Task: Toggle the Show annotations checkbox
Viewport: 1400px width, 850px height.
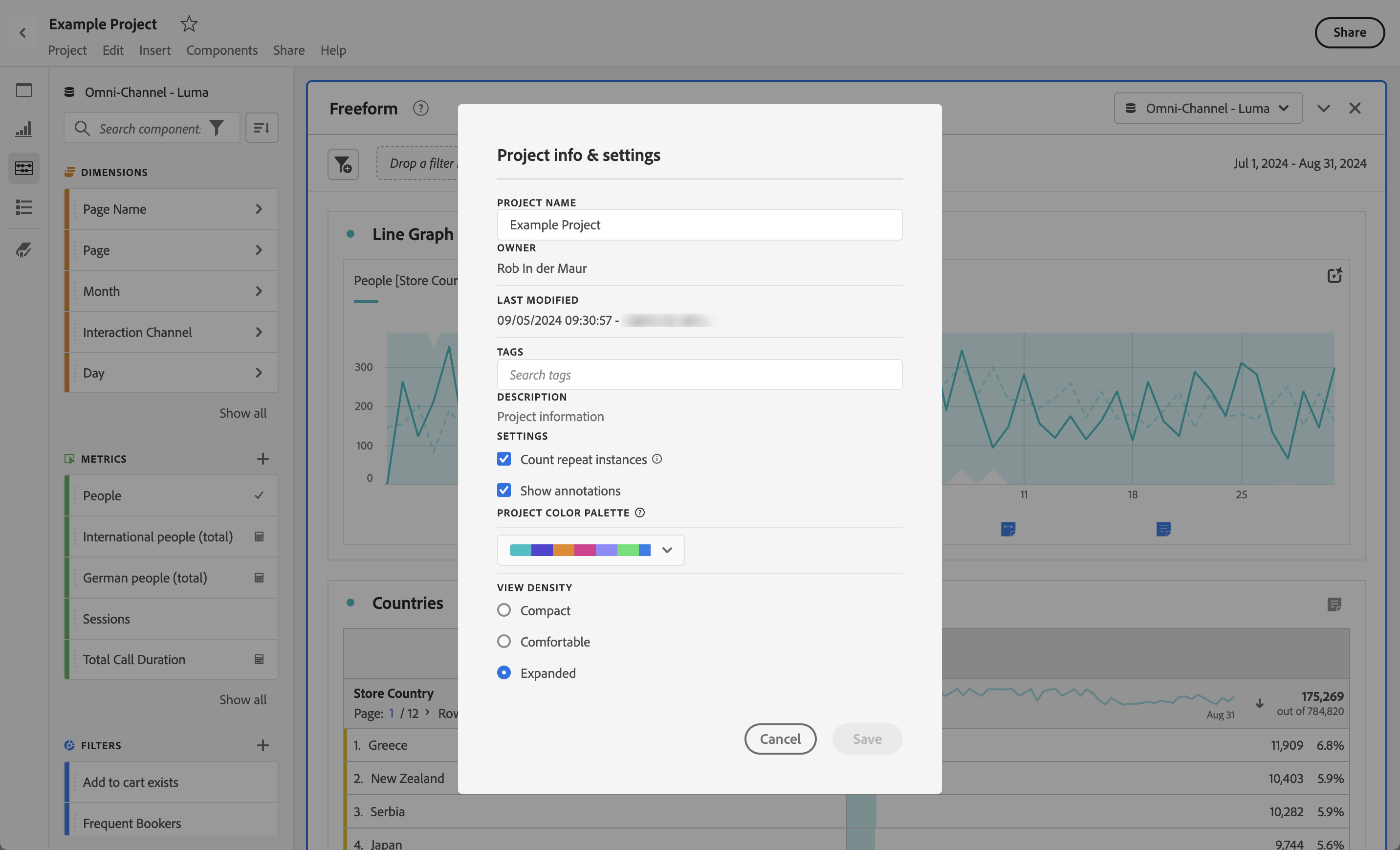Action: click(504, 490)
